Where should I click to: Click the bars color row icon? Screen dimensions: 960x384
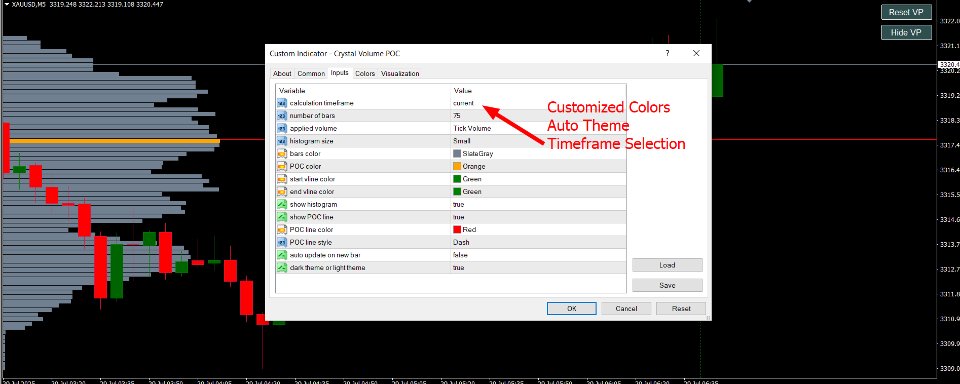pyautogui.click(x=282, y=154)
